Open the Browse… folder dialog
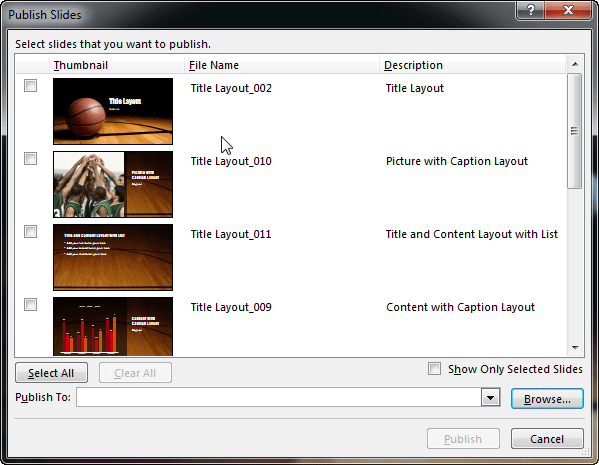599x465 pixels. (x=547, y=399)
